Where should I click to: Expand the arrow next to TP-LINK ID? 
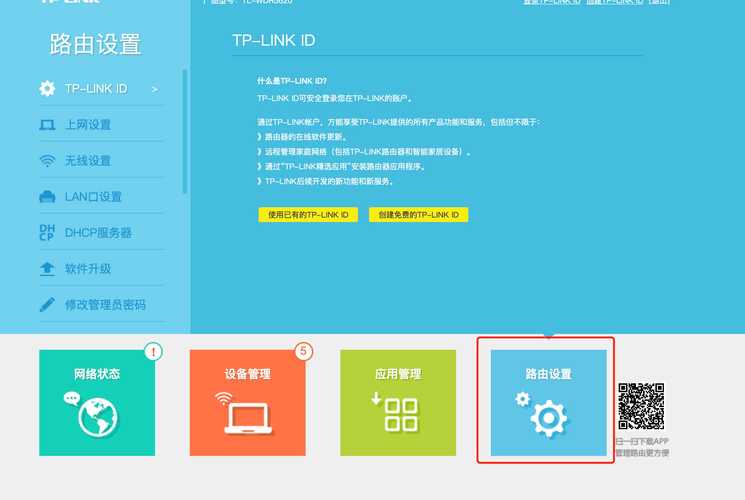[154, 89]
